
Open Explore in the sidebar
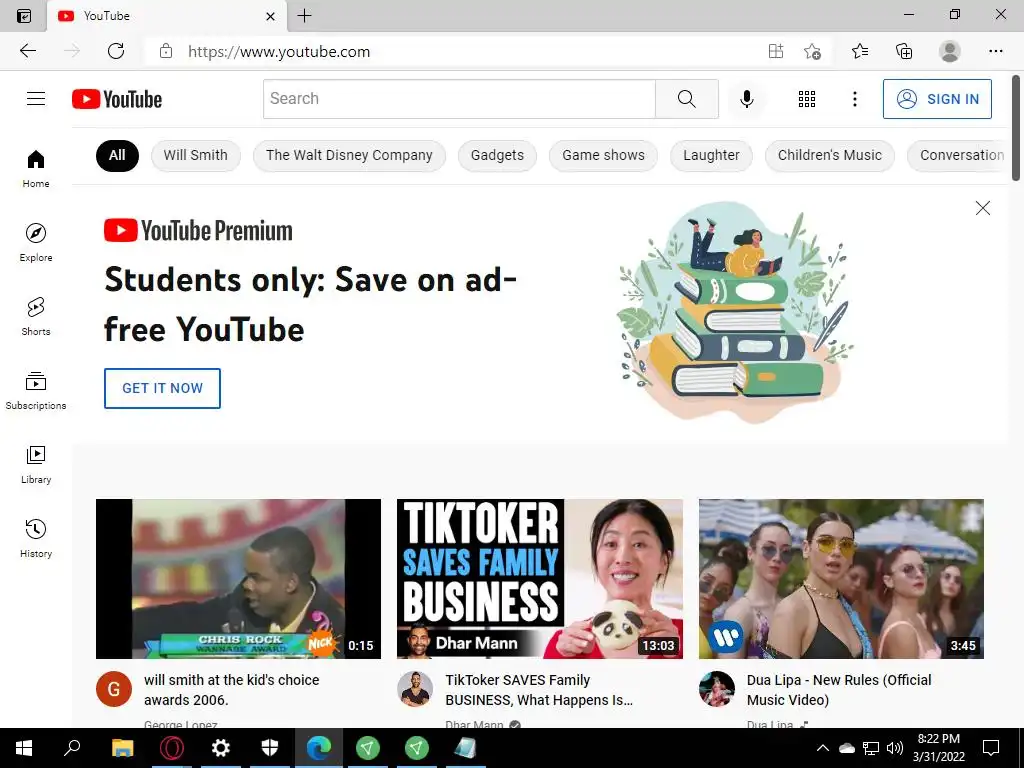[36, 242]
